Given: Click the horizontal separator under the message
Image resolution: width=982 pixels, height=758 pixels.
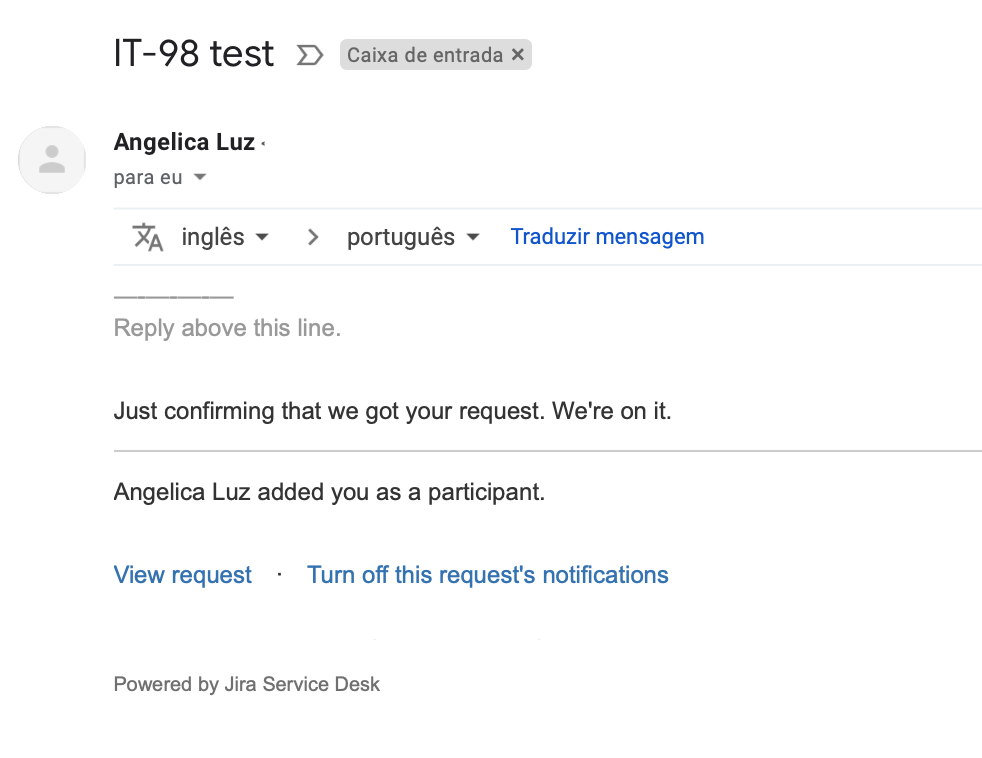Looking at the screenshot, I should click(x=547, y=450).
